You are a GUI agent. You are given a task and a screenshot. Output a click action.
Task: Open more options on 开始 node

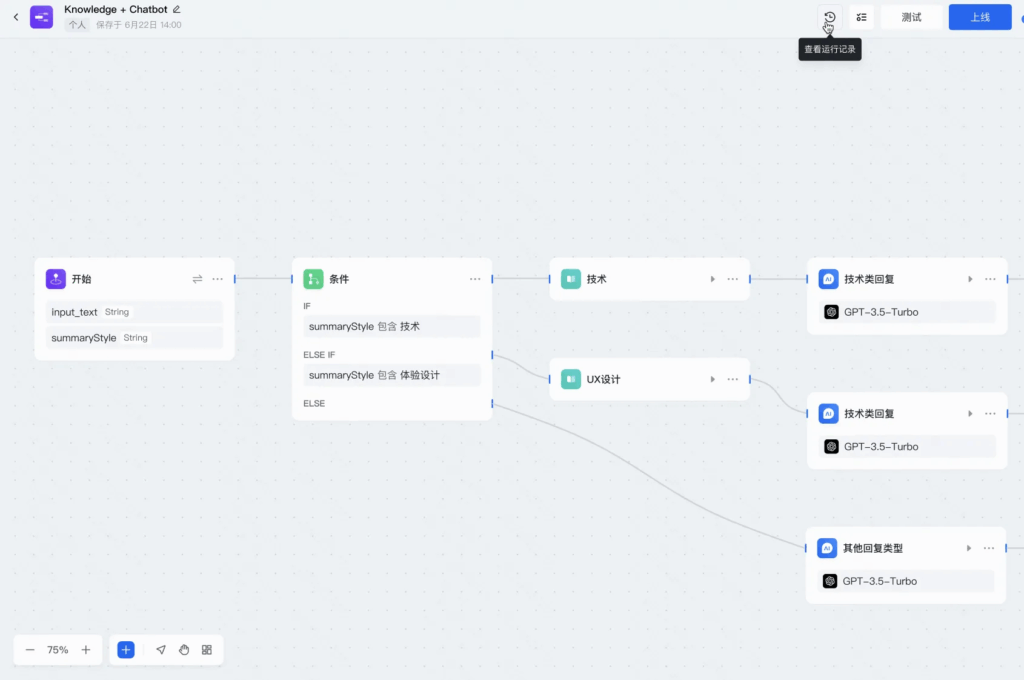(x=217, y=279)
